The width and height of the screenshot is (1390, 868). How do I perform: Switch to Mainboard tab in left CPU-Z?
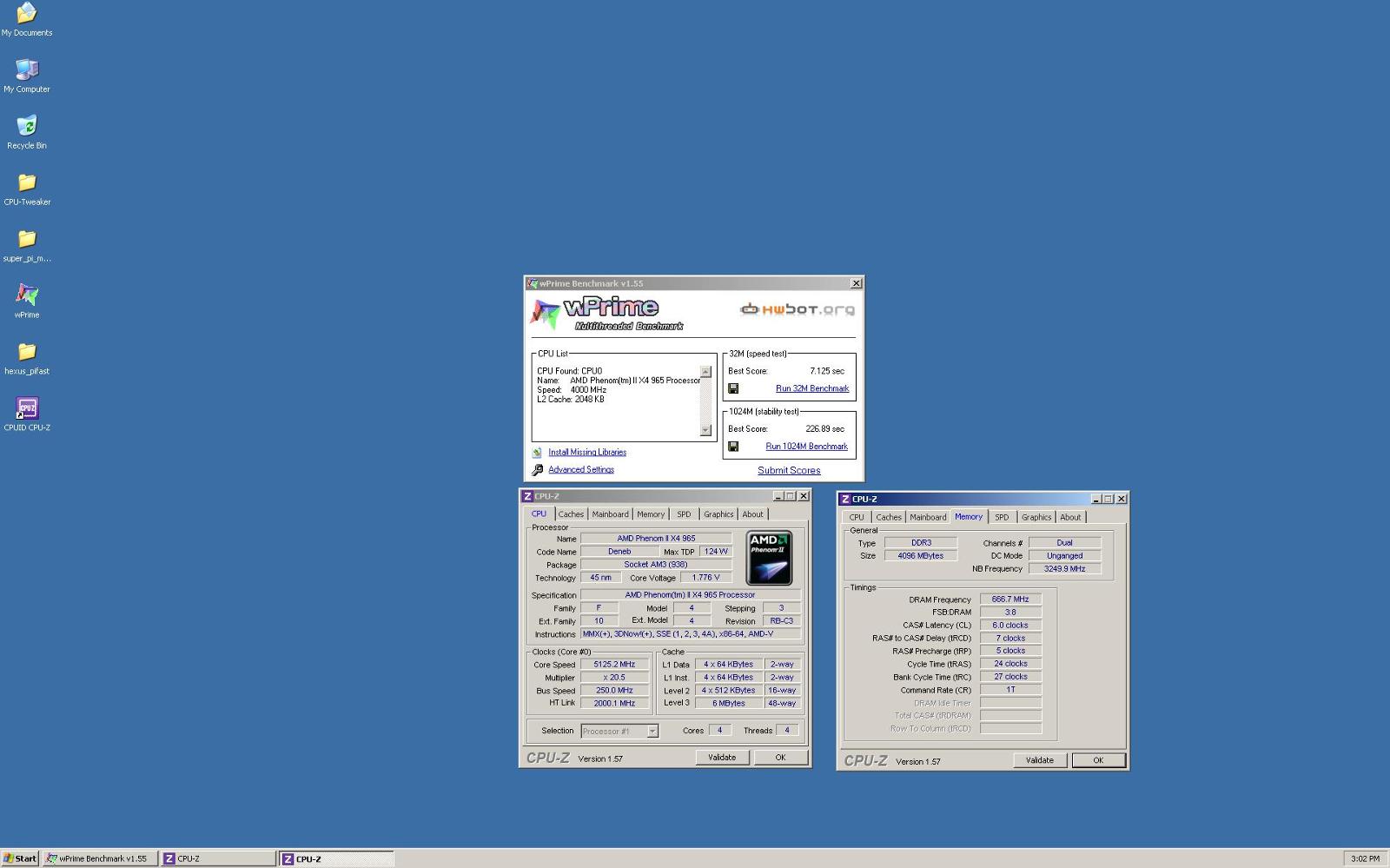click(x=610, y=514)
